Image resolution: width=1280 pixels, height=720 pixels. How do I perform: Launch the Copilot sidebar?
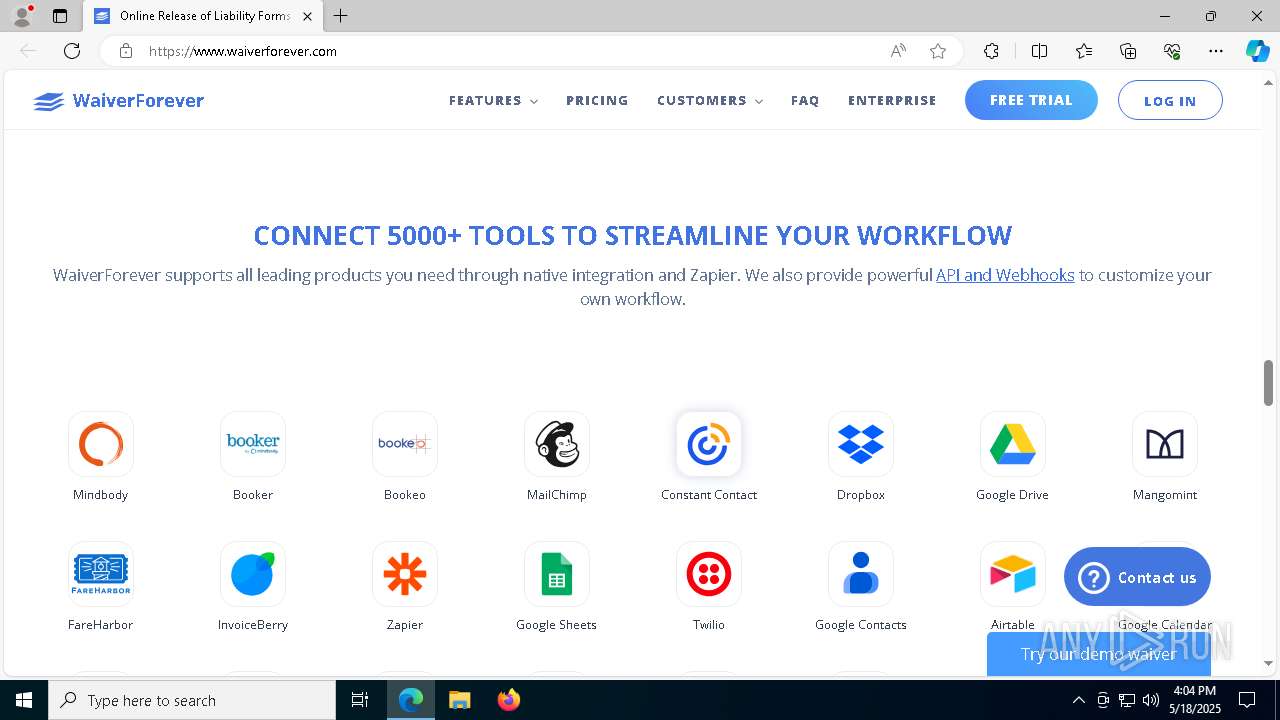[1257, 51]
